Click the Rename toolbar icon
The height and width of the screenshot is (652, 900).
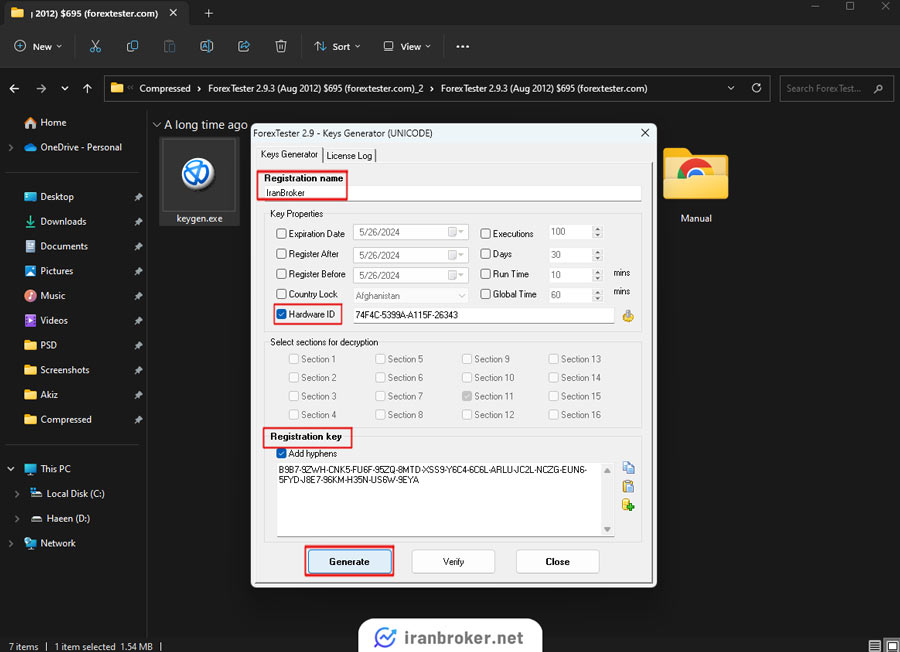(x=207, y=46)
